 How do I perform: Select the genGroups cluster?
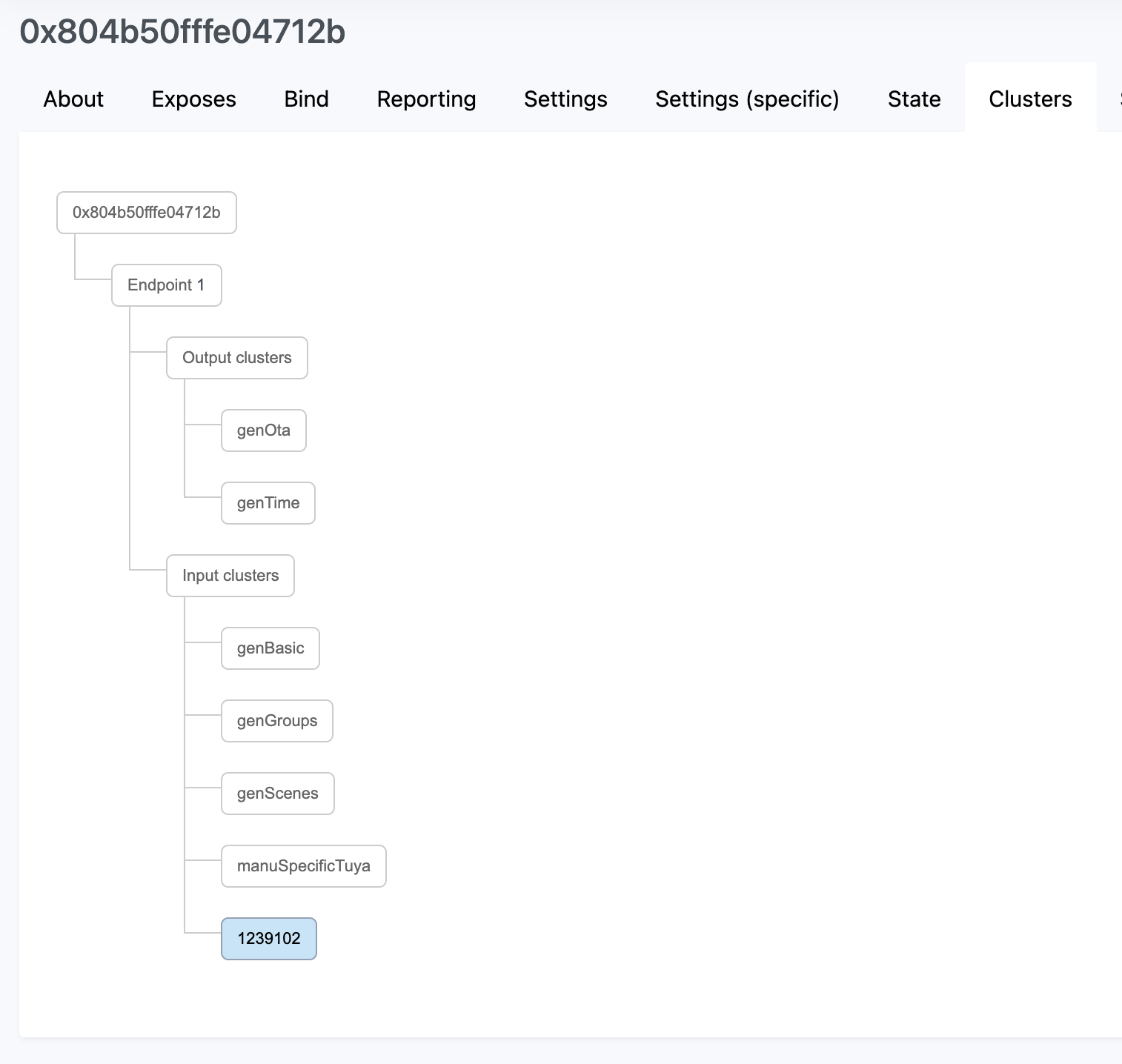tap(276, 720)
